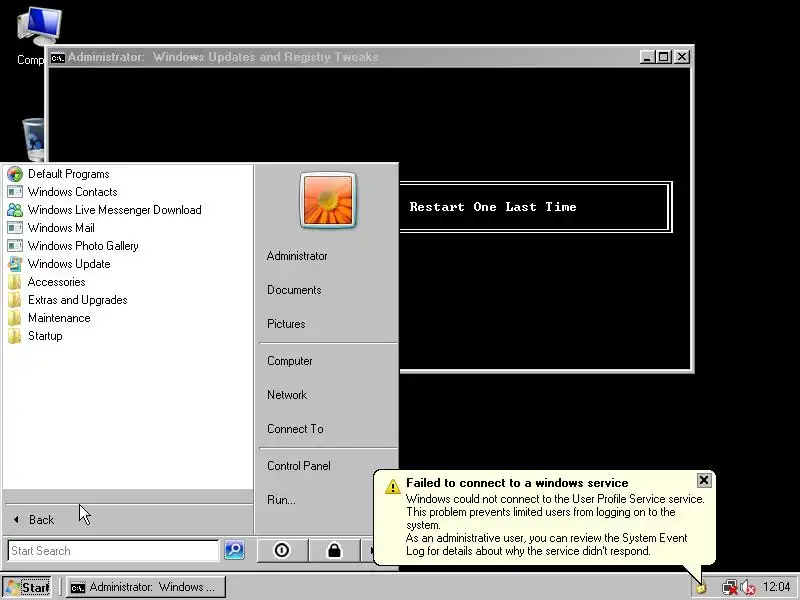Open Computer from the Start menu

pyautogui.click(x=289, y=361)
